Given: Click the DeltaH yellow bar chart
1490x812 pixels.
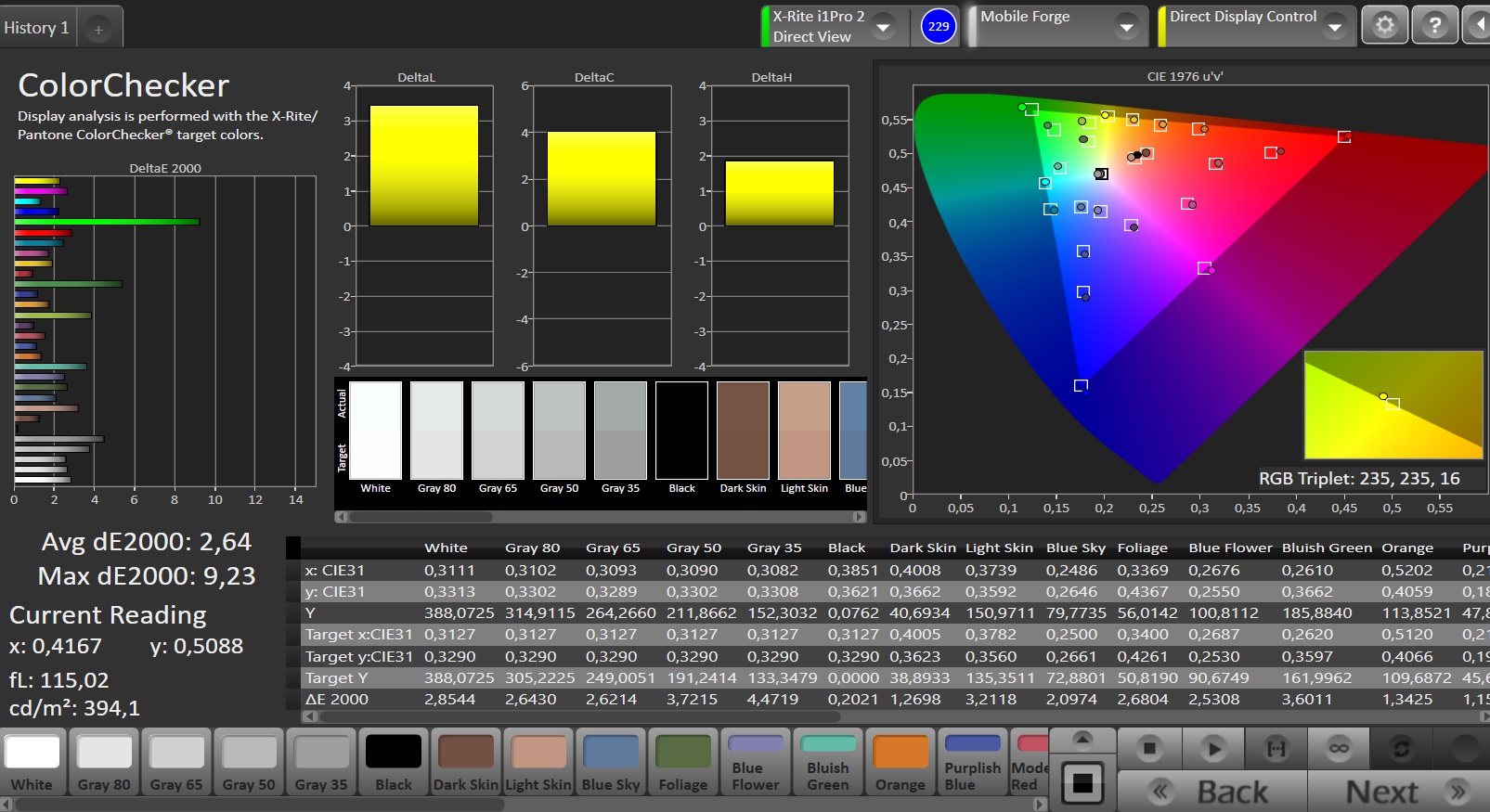Looking at the screenshot, I should click(780, 193).
